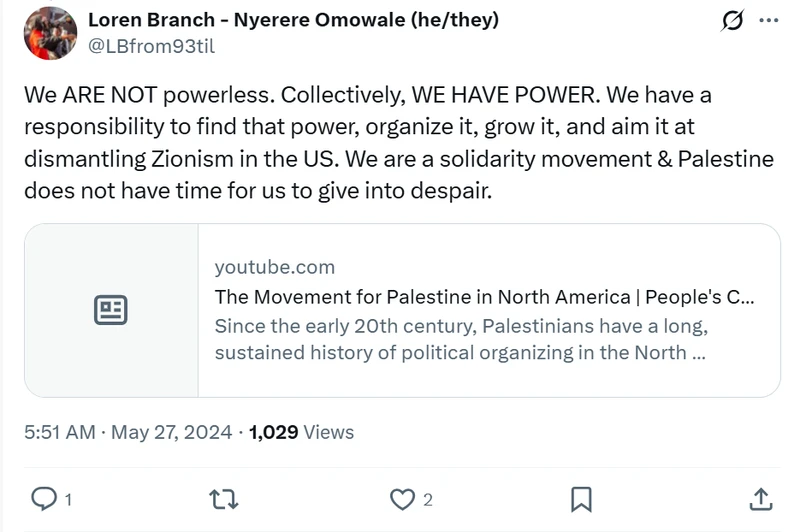The image size is (800, 532).
Task: Open the youtube.com domain link
Action: 274,267
